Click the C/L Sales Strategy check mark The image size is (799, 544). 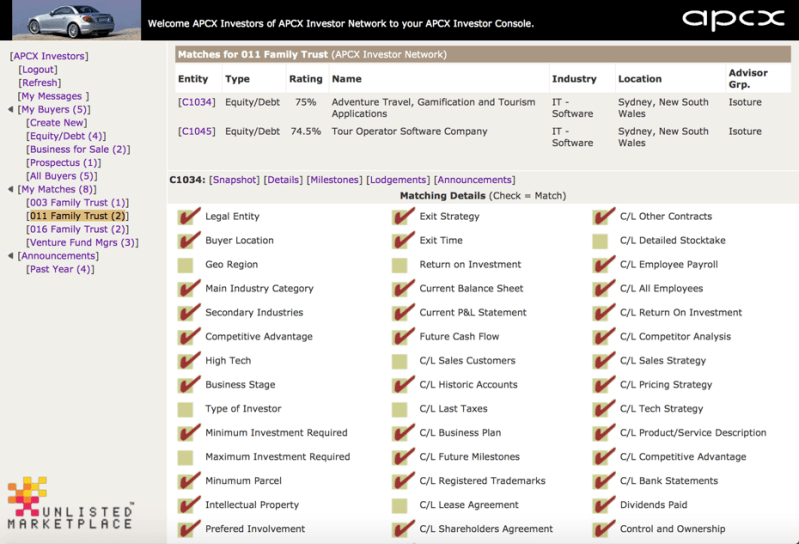pos(604,360)
